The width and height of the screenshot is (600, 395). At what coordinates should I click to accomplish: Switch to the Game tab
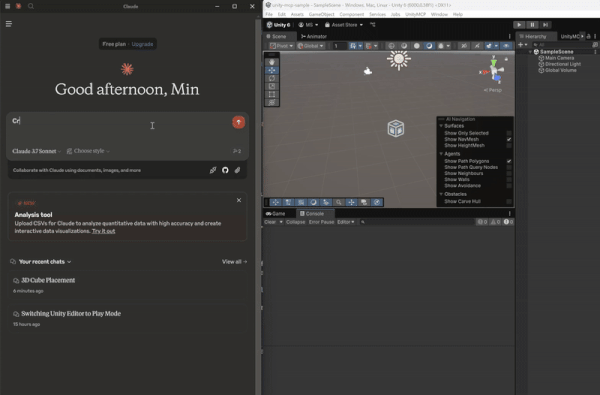(x=276, y=214)
